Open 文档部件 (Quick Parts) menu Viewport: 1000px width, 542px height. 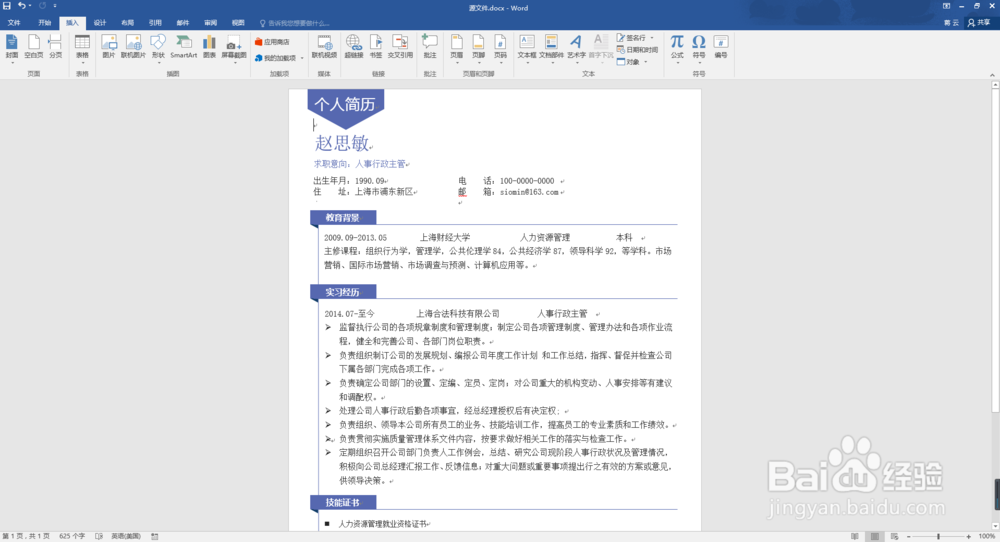[551, 48]
